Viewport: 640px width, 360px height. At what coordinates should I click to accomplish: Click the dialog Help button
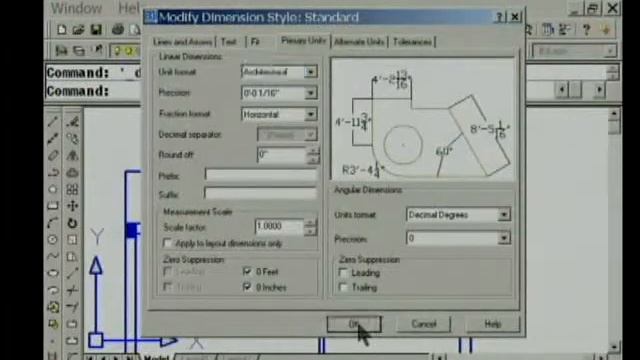493,324
